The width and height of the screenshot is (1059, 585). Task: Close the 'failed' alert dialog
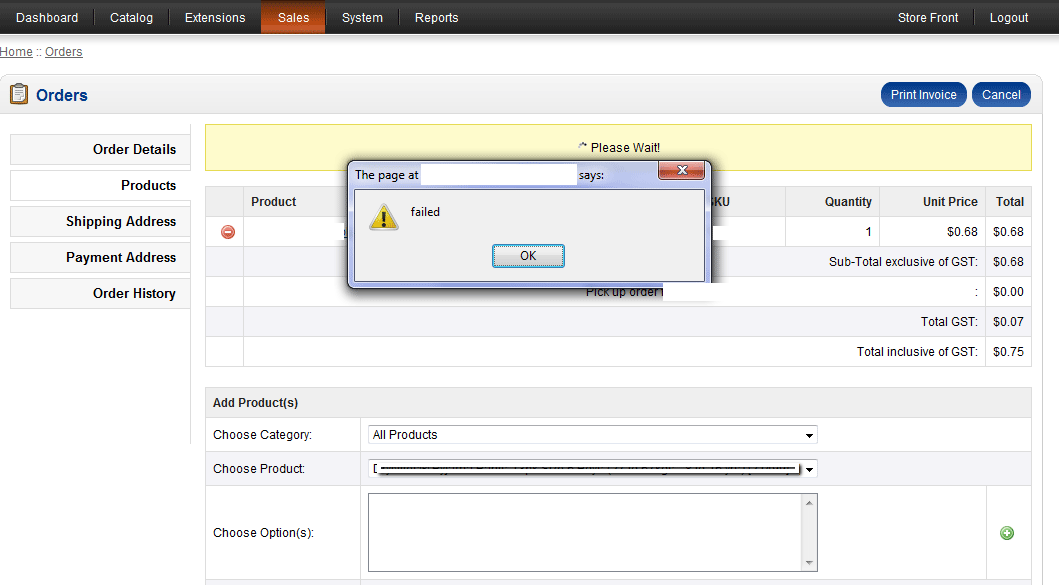(x=681, y=170)
